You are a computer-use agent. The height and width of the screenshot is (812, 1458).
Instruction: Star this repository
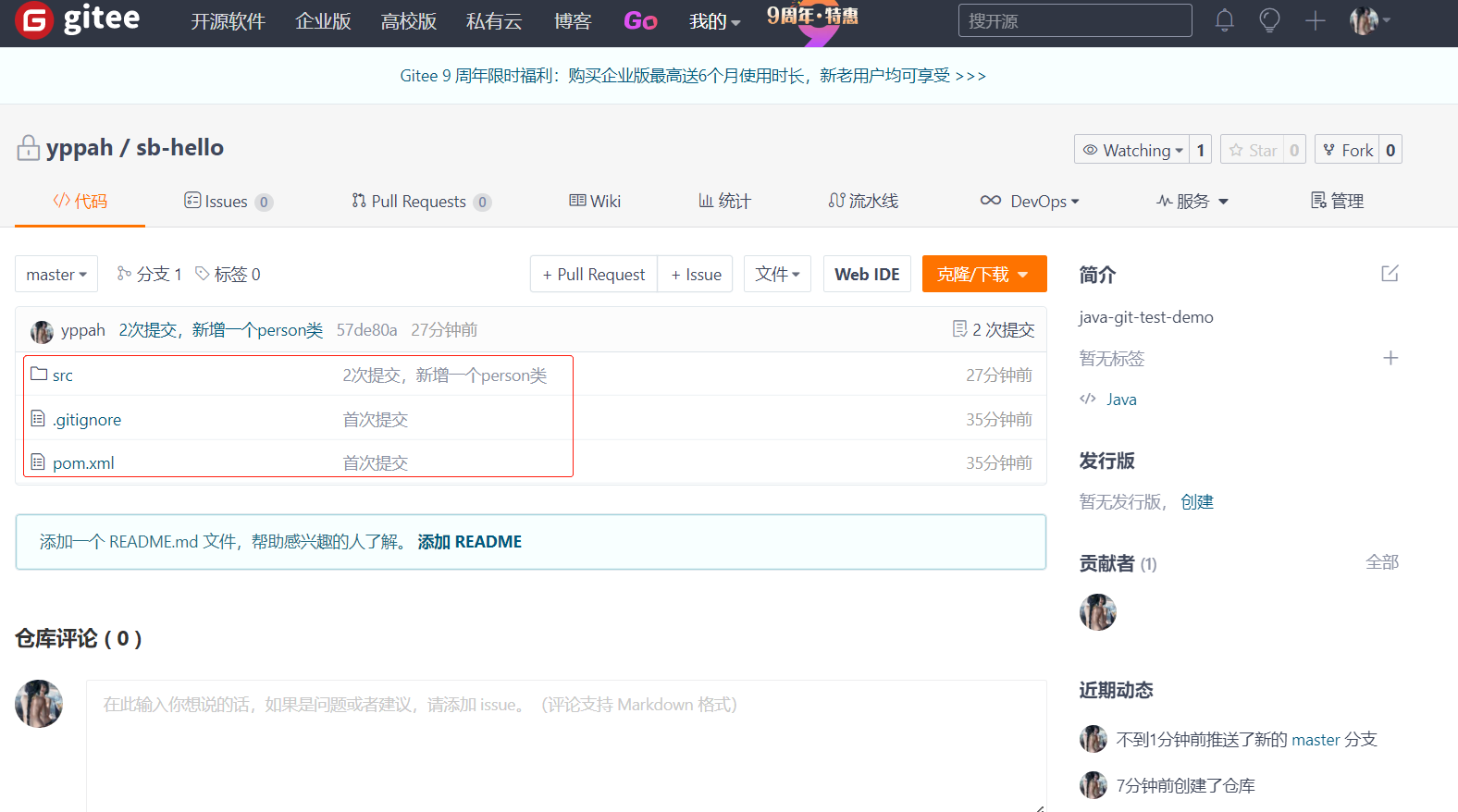pos(1253,150)
